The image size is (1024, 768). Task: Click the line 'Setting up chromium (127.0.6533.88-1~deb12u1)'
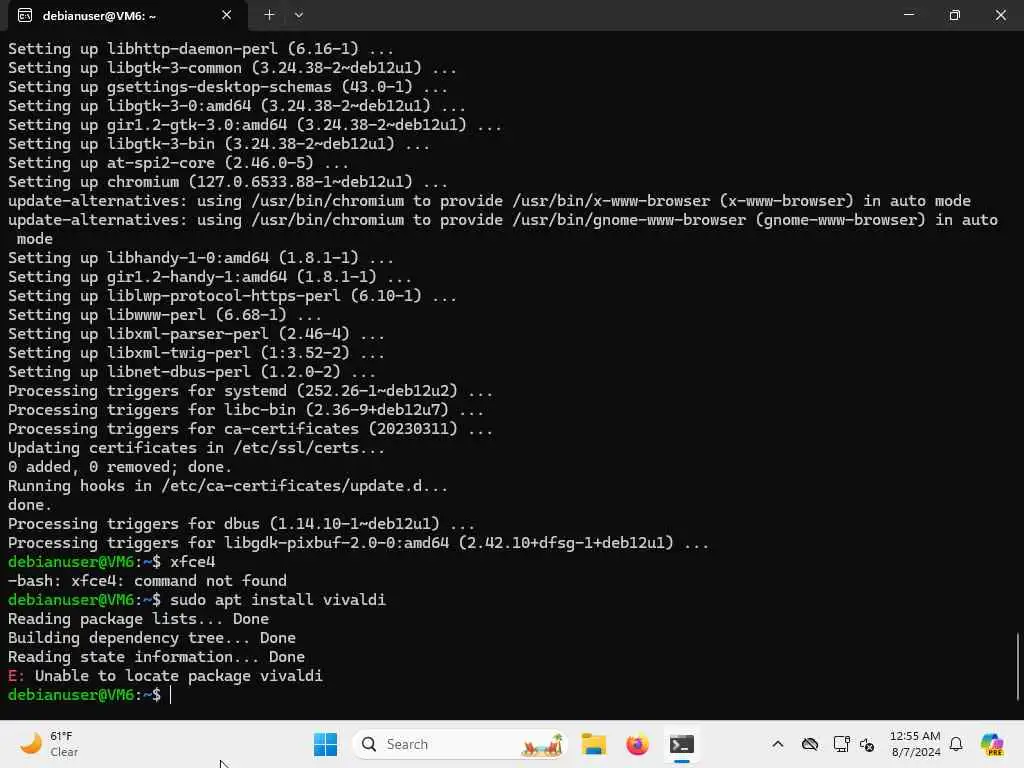click(228, 182)
